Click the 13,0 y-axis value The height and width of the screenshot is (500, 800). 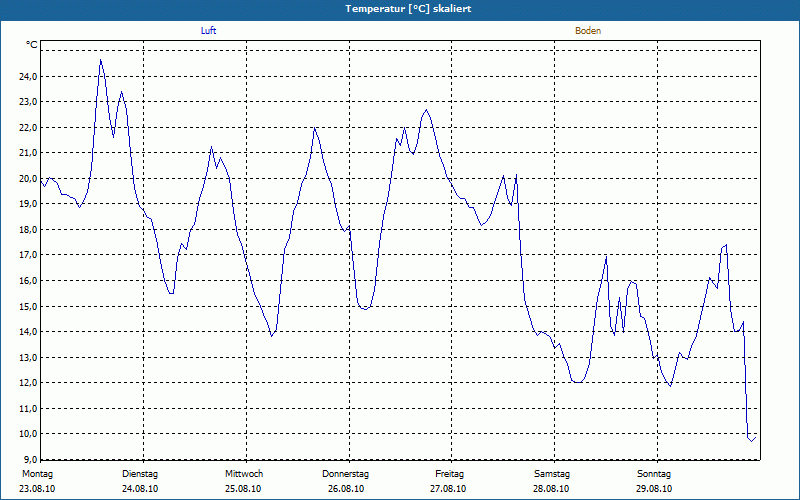coord(28,357)
